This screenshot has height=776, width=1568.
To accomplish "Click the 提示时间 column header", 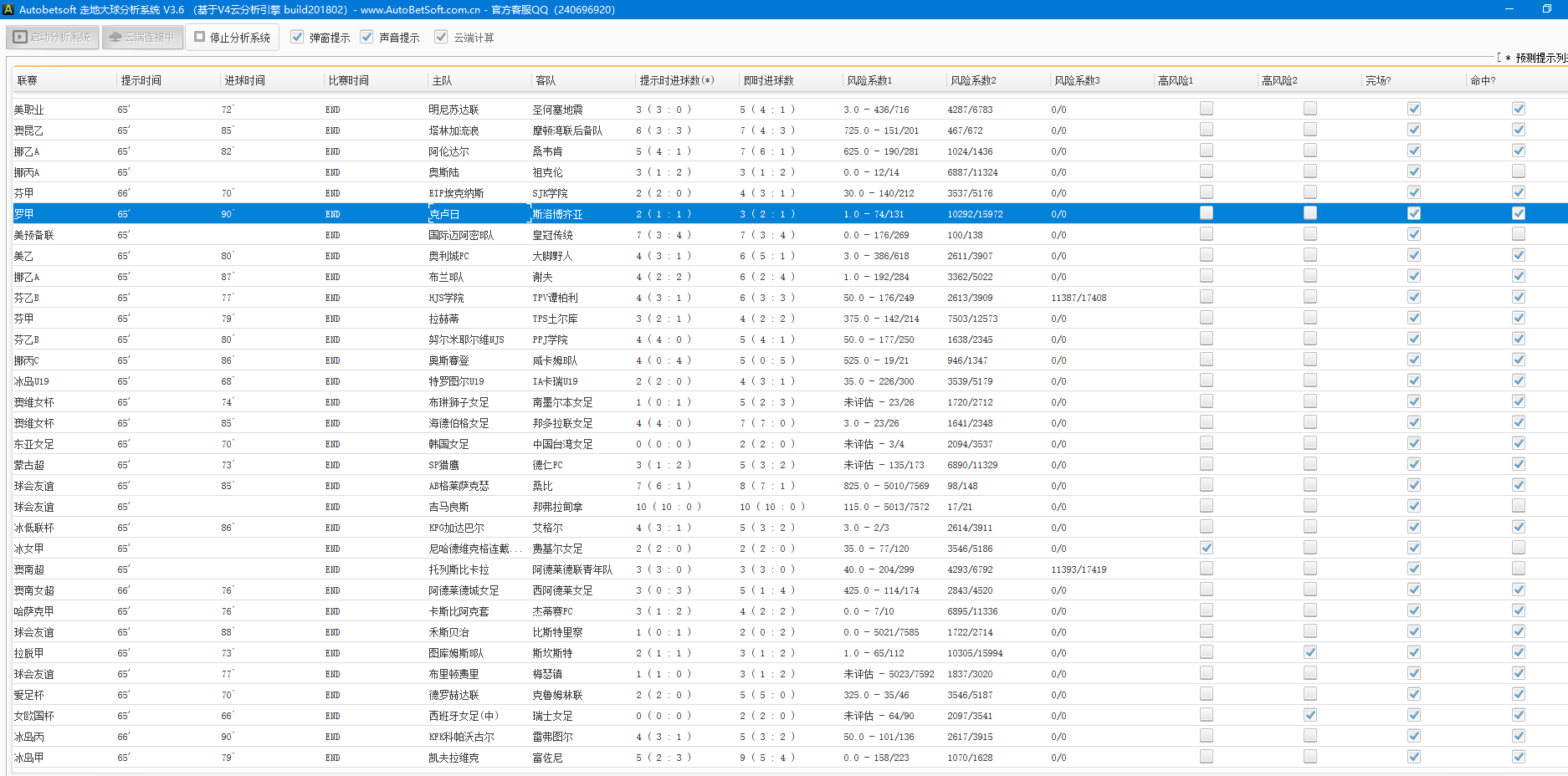I will (x=141, y=81).
